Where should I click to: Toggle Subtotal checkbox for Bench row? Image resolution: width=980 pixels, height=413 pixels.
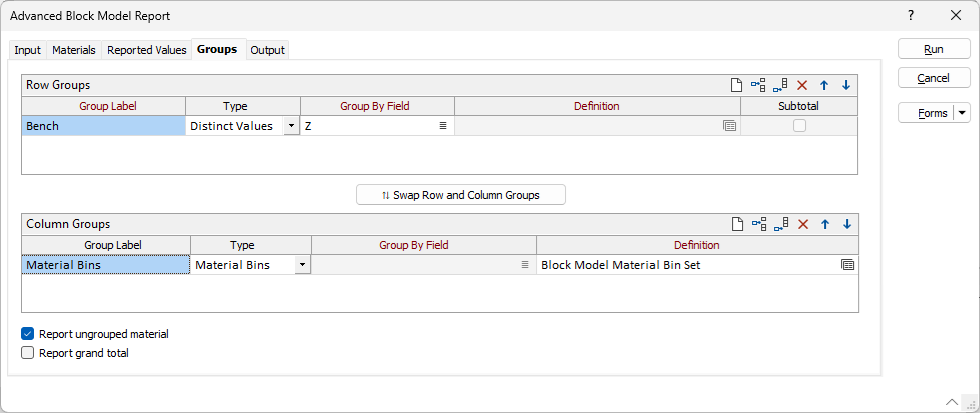[x=799, y=126]
